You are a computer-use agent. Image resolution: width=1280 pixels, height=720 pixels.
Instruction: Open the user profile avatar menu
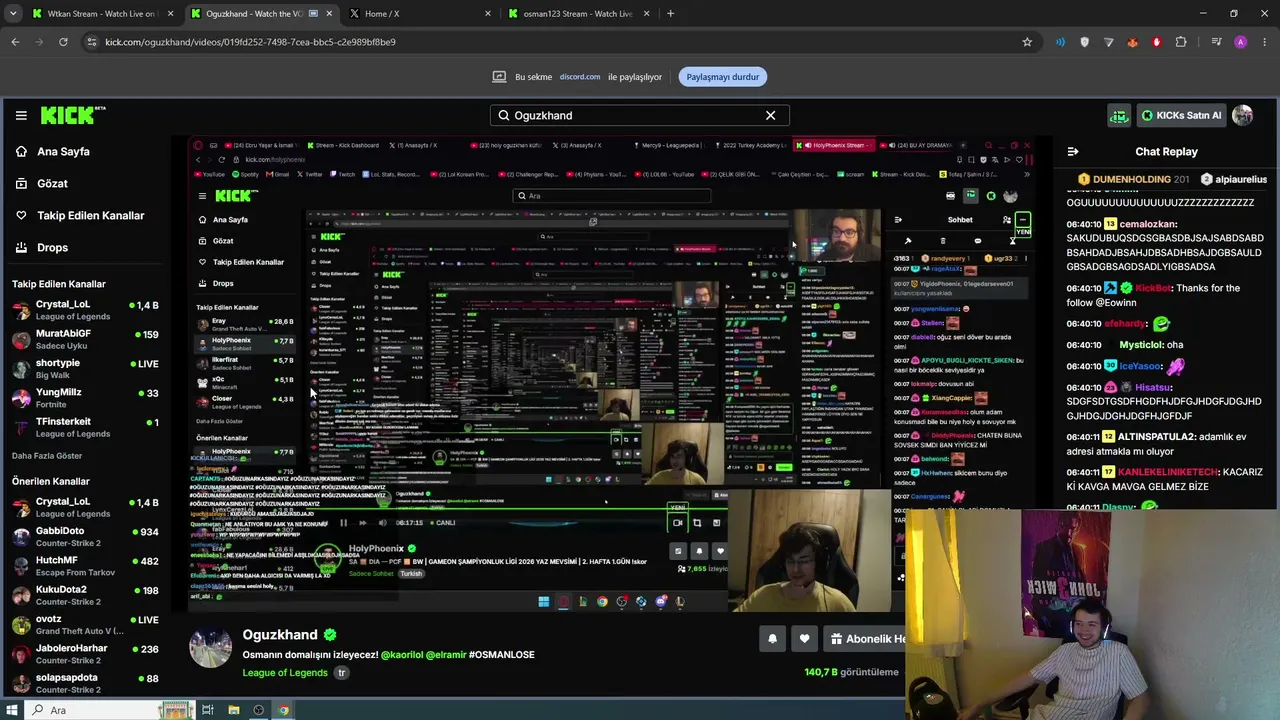click(x=1243, y=115)
